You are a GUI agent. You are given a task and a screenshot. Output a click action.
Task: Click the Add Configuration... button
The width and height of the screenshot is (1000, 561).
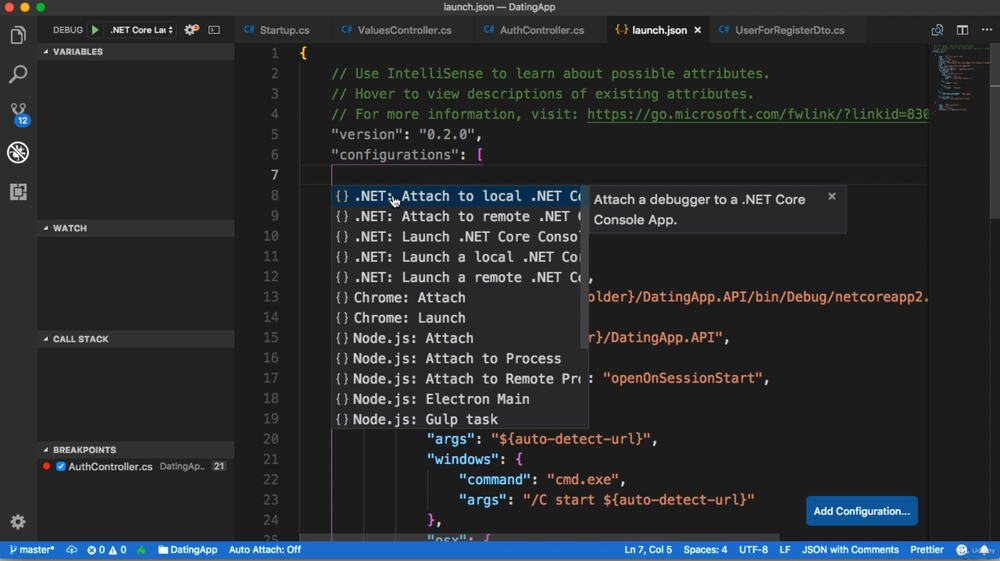click(862, 511)
